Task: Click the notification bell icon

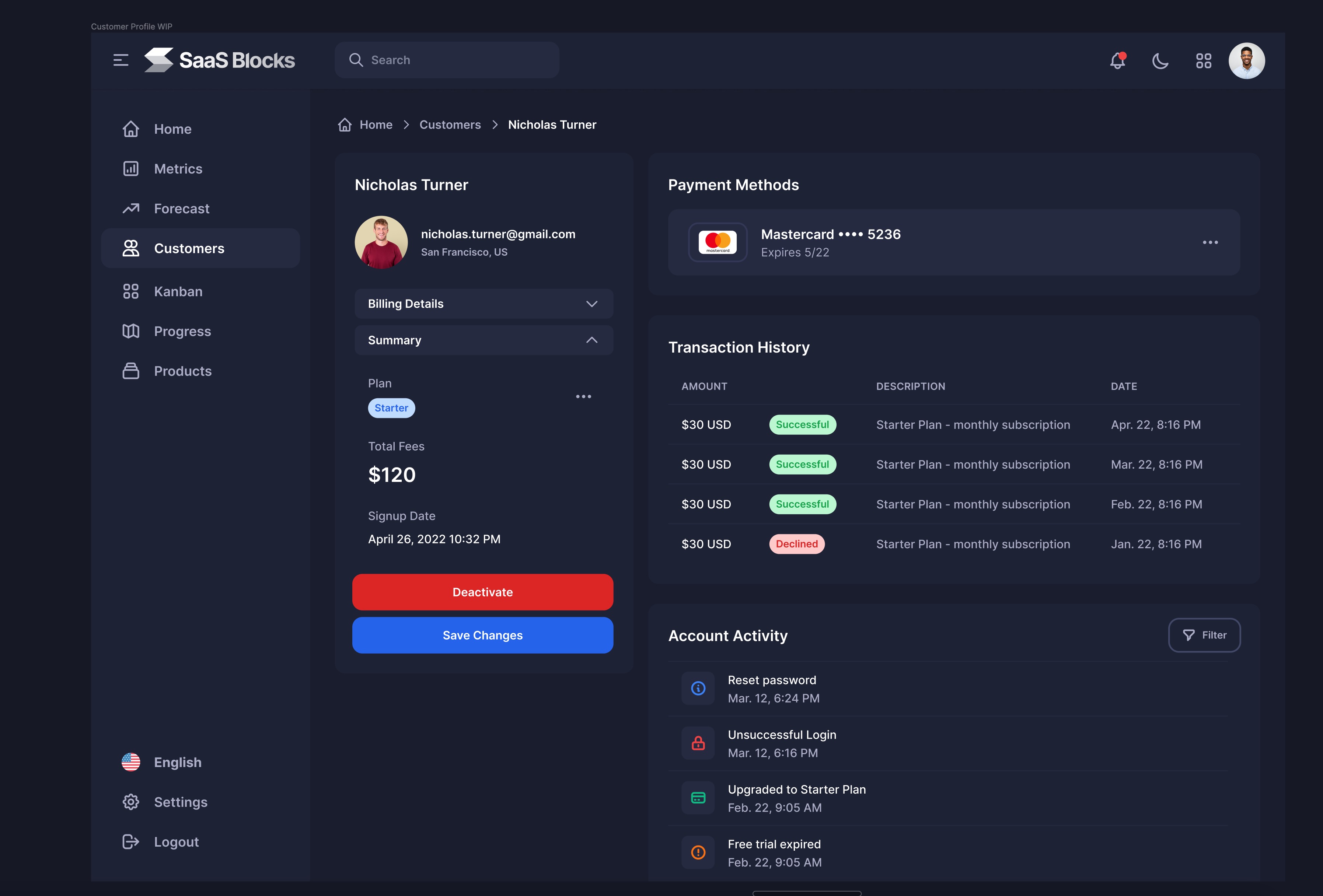Action: 1117,60
